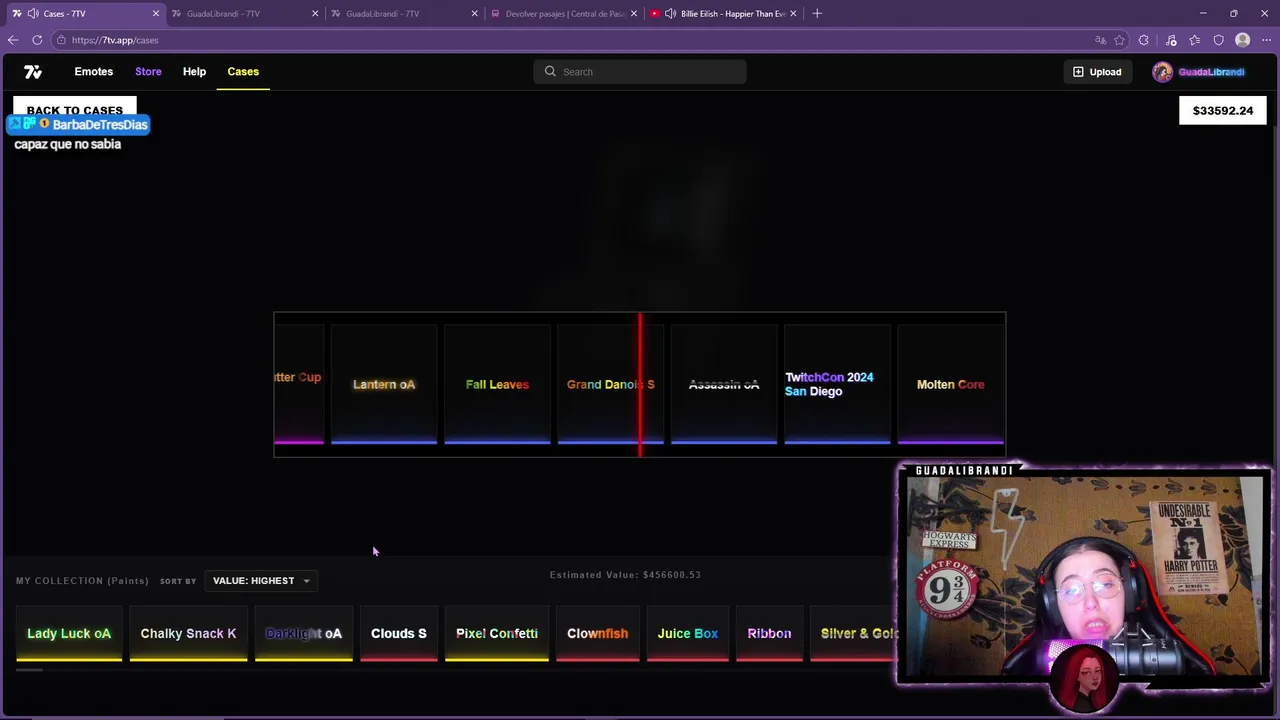The height and width of the screenshot is (720, 1280).
Task: Open the media control music icon
Action: click(1169, 40)
